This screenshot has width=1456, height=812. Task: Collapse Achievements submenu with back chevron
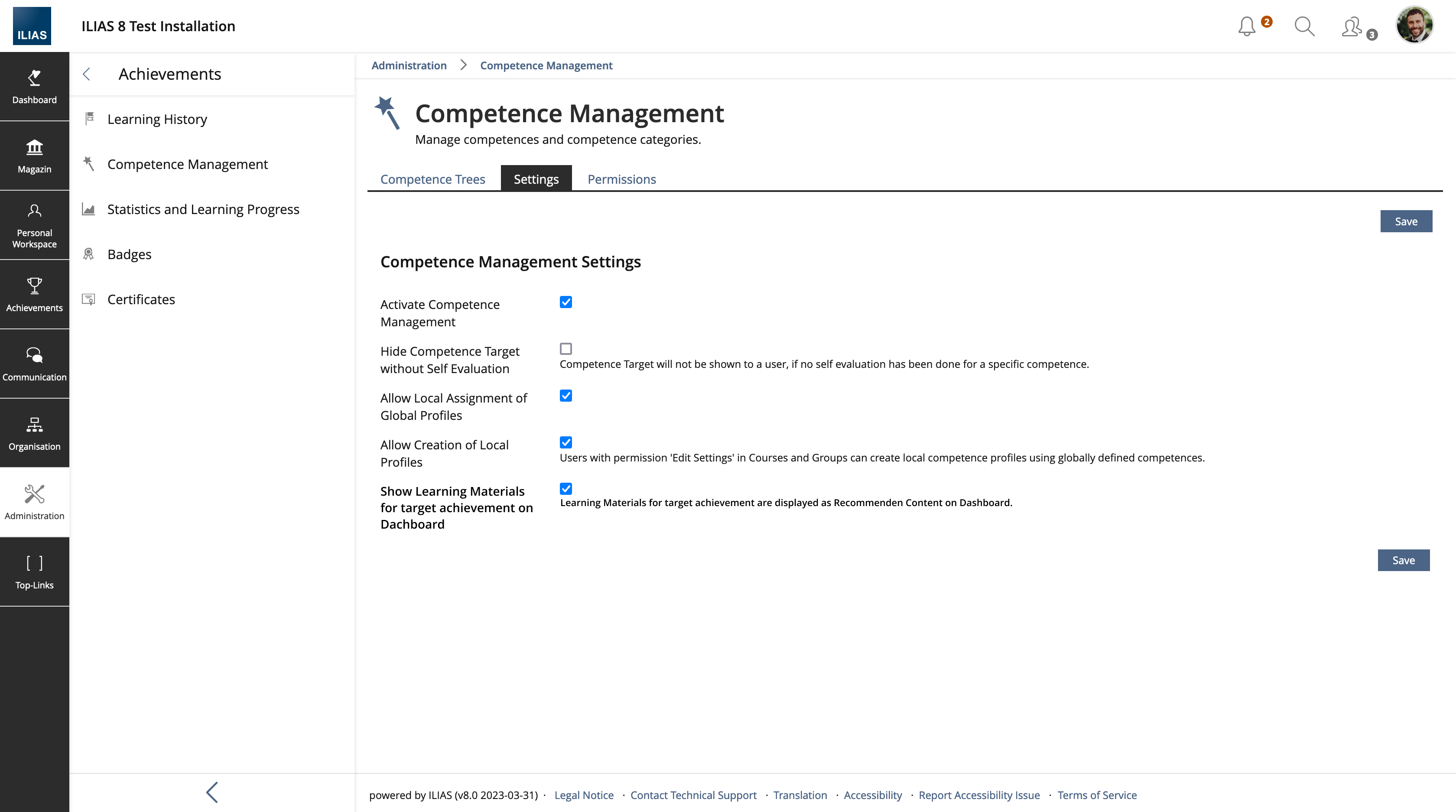[x=87, y=74]
